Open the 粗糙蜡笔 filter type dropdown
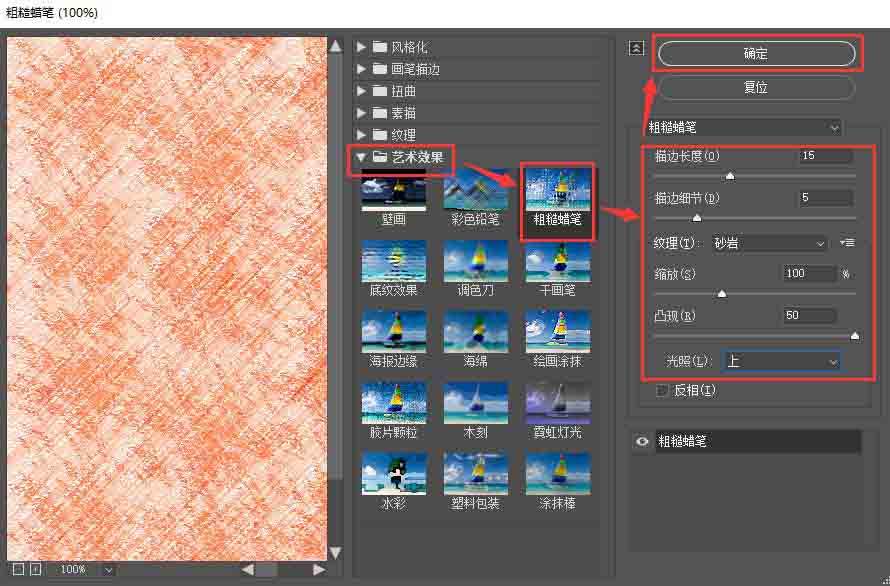Screen dimensions: 890x586 (x=744, y=128)
